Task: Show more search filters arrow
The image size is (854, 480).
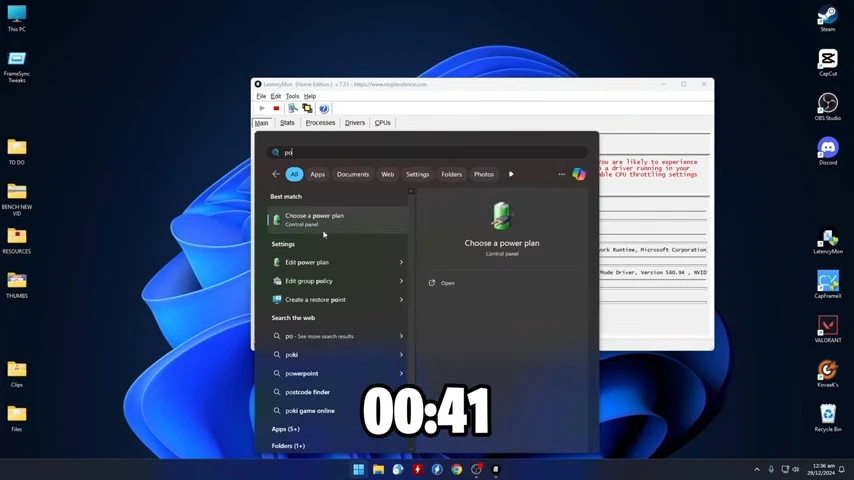Action: 511,174
